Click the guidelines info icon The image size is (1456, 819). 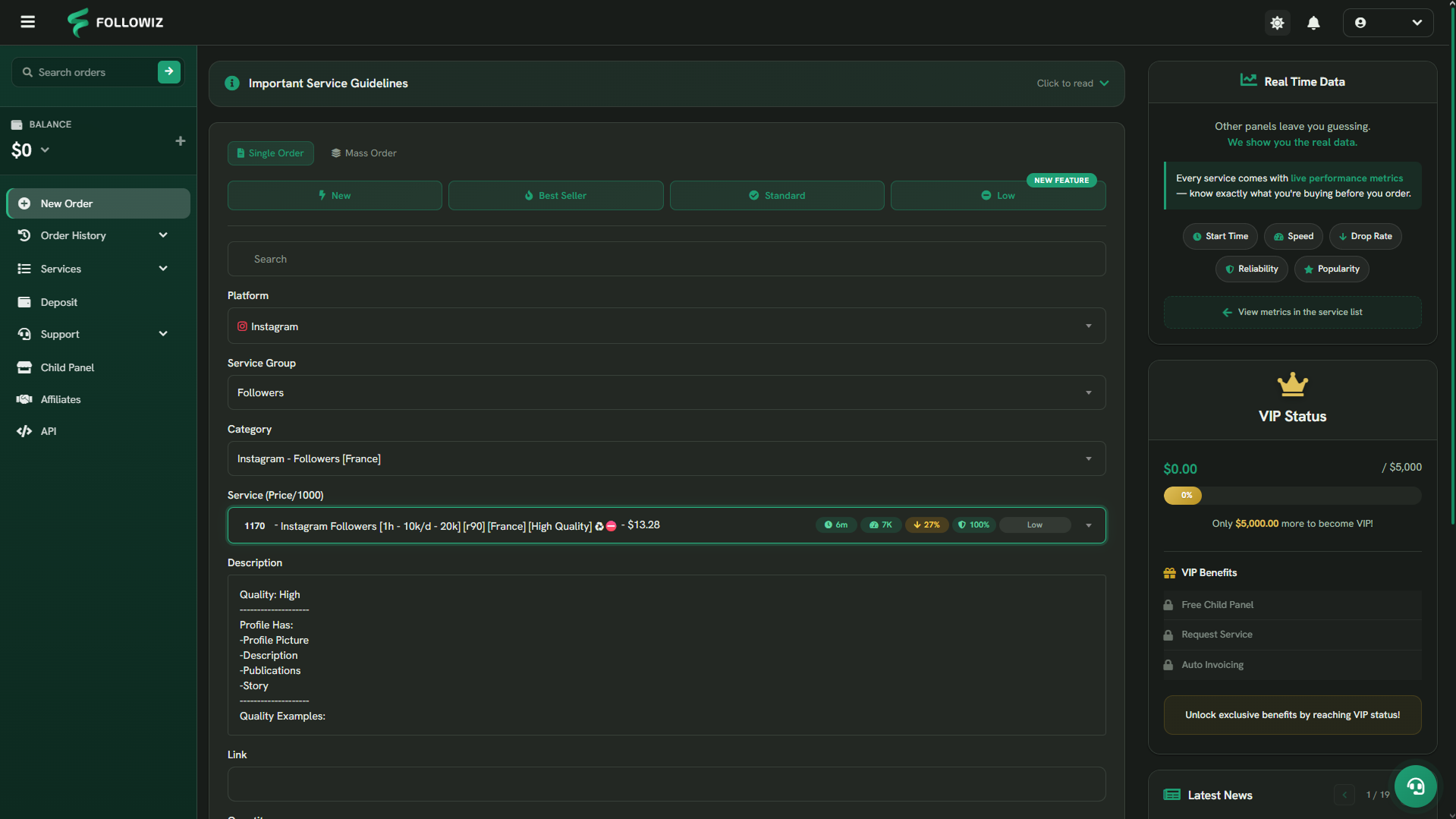232,83
